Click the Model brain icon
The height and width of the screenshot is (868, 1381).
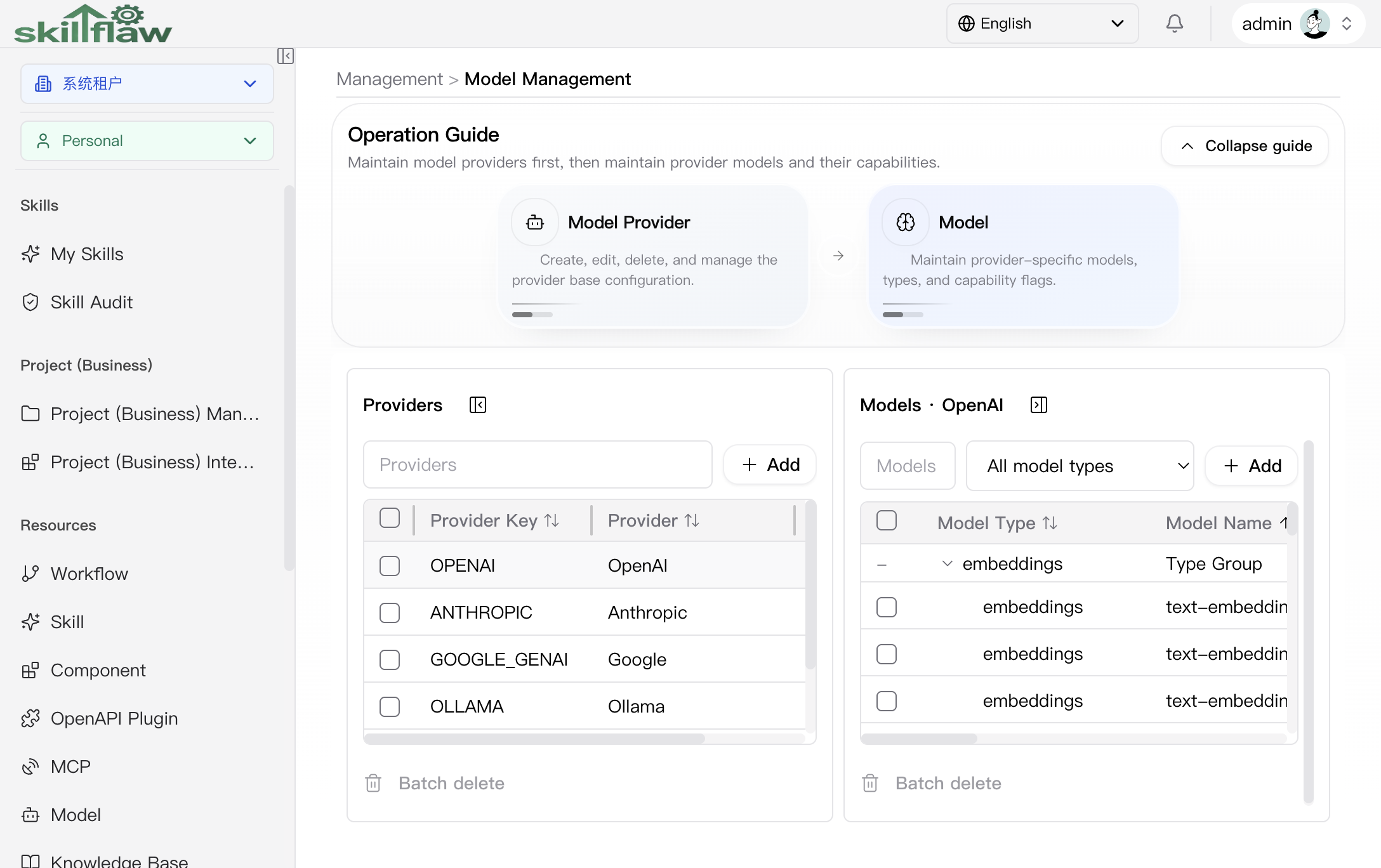[x=906, y=222]
